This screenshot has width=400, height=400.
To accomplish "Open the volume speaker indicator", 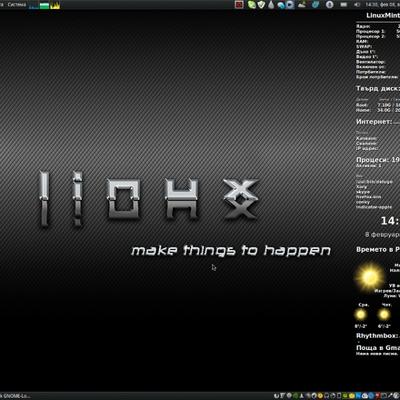I will (x=357, y=5).
